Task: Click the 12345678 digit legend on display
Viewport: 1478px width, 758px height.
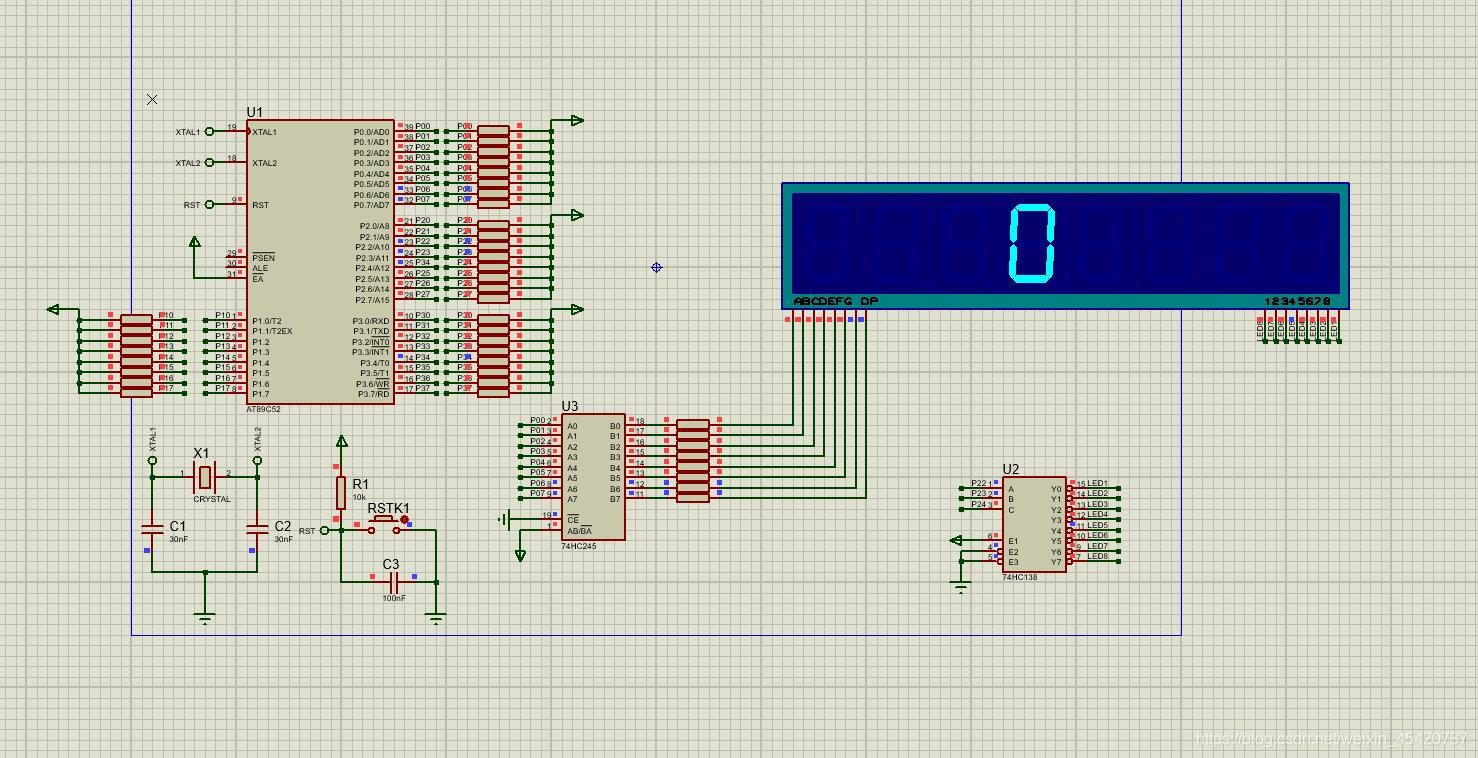Action: click(1298, 301)
